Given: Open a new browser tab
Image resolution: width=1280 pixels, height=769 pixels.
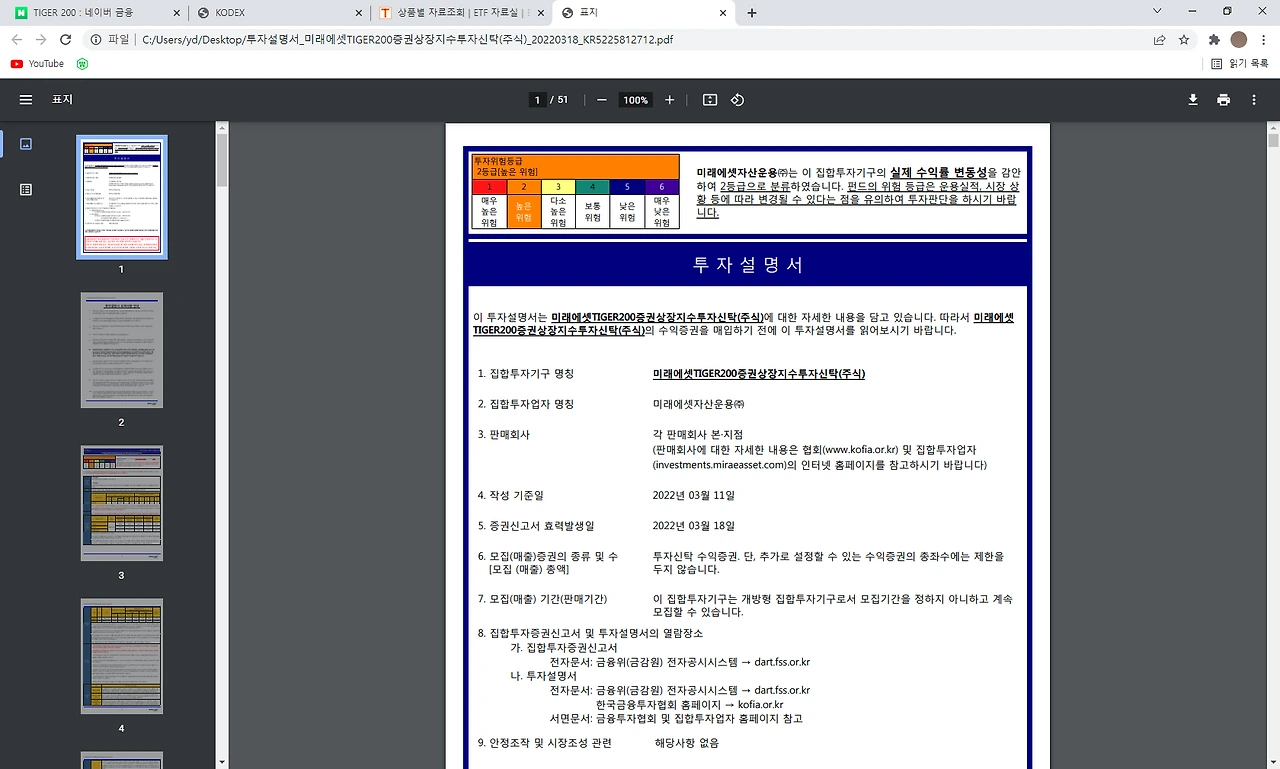Looking at the screenshot, I should click(752, 13).
